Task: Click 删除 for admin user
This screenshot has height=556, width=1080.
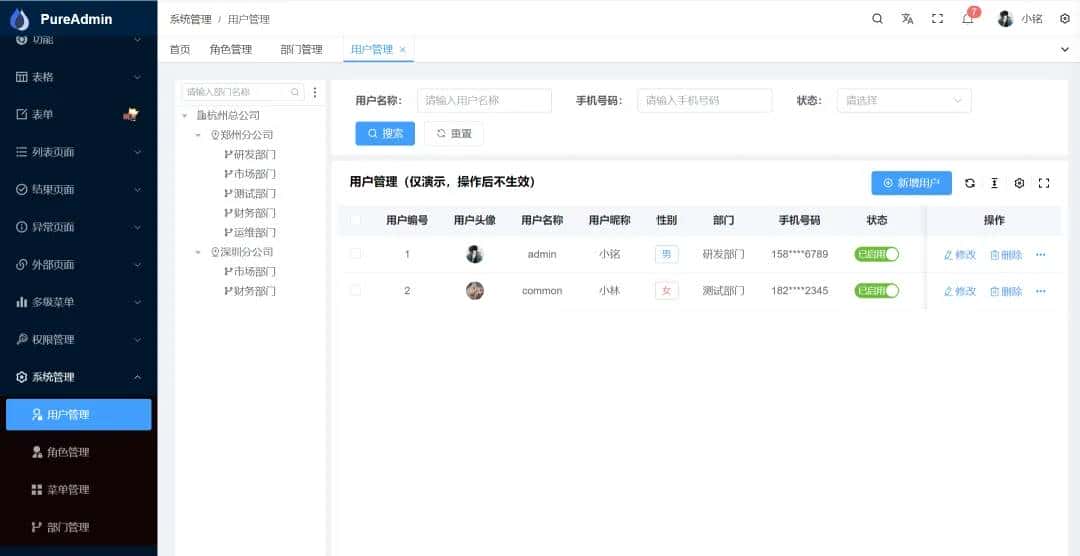Action: 1006,255
